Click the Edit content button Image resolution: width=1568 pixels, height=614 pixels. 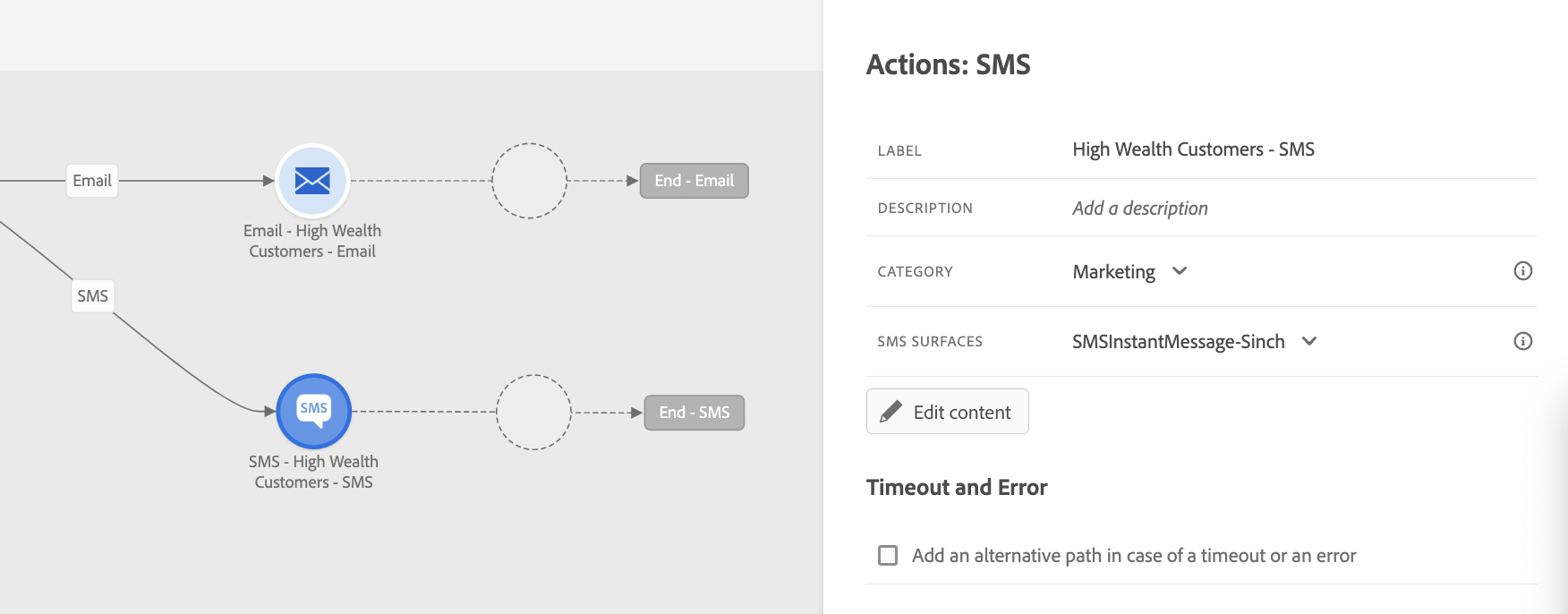[x=947, y=412]
